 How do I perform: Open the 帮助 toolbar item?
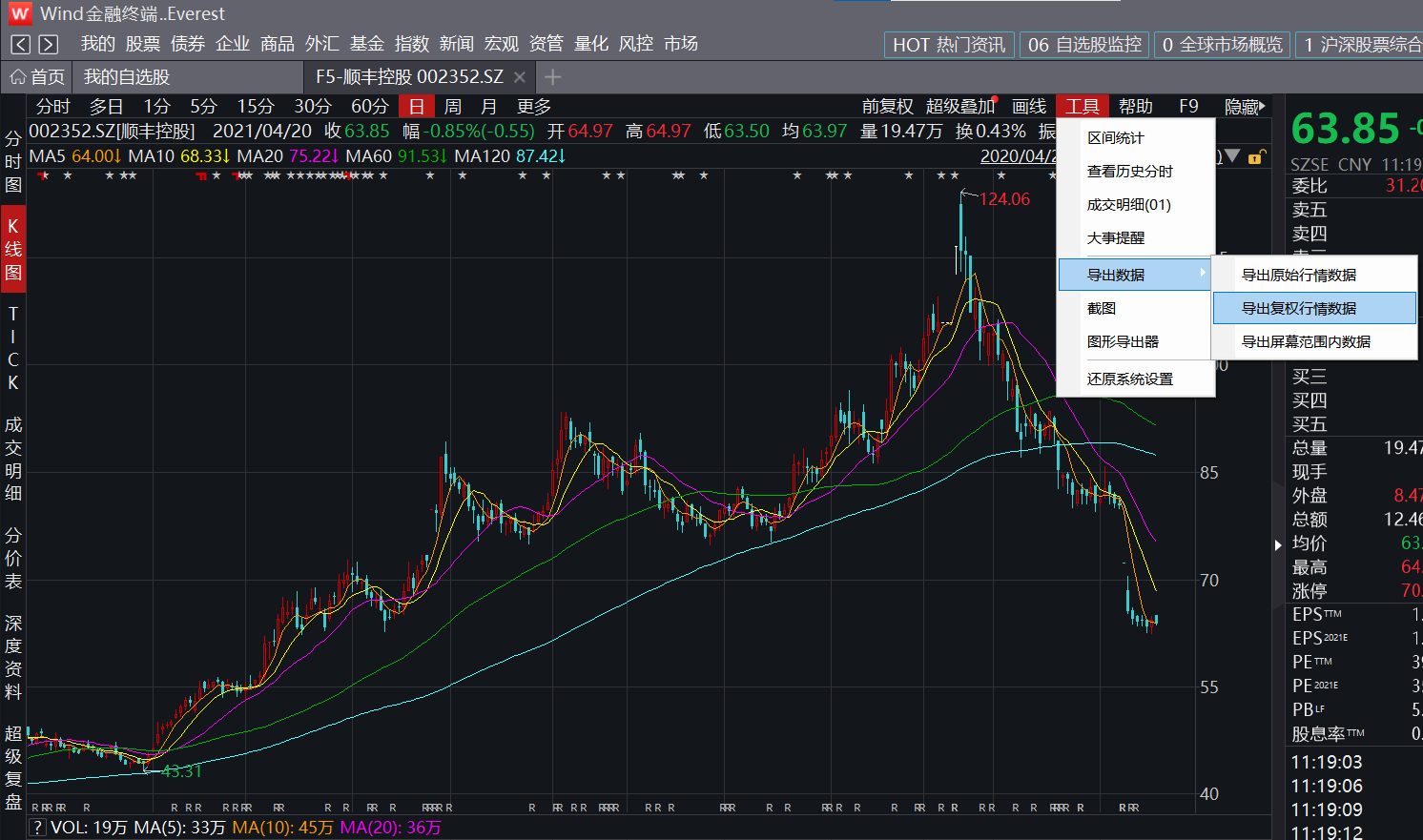click(x=1136, y=107)
